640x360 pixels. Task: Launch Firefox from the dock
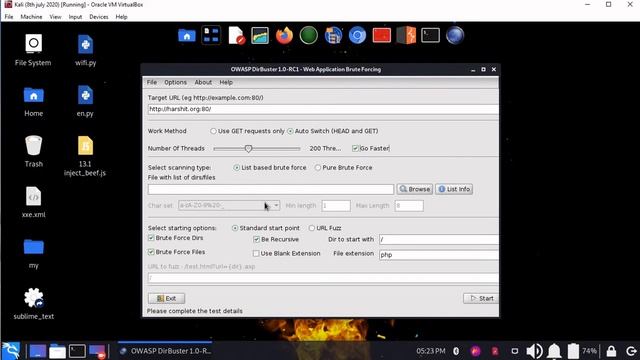(x=284, y=36)
